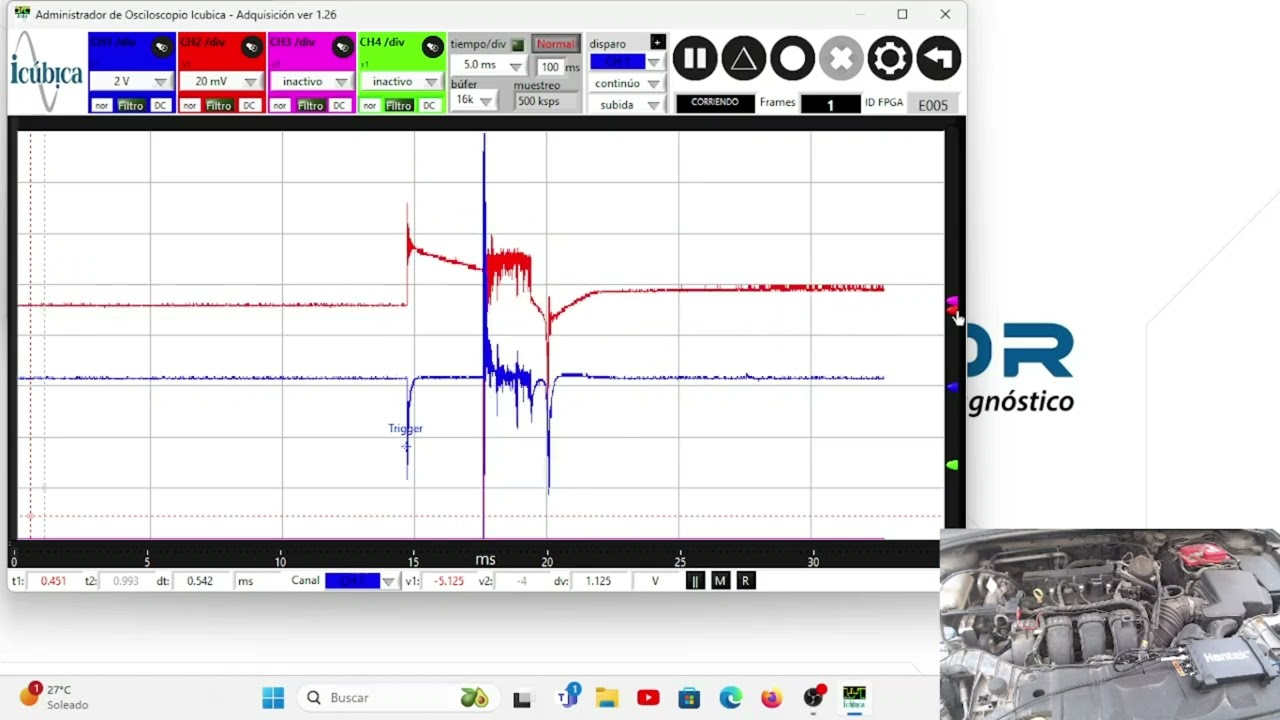
Task: Click the R button in cursor bar
Action: (745, 580)
